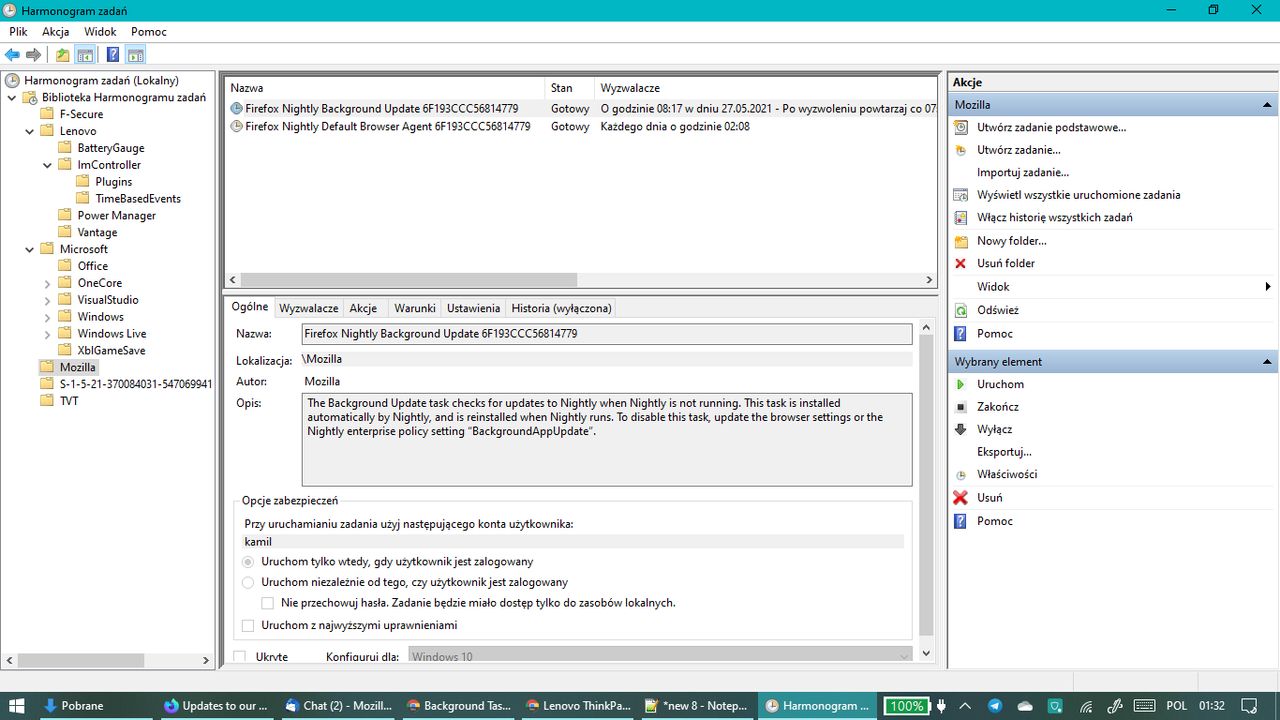Screen dimensions: 1280x720
Task: Select the F-Secure folder in tree
Action: tap(81, 114)
